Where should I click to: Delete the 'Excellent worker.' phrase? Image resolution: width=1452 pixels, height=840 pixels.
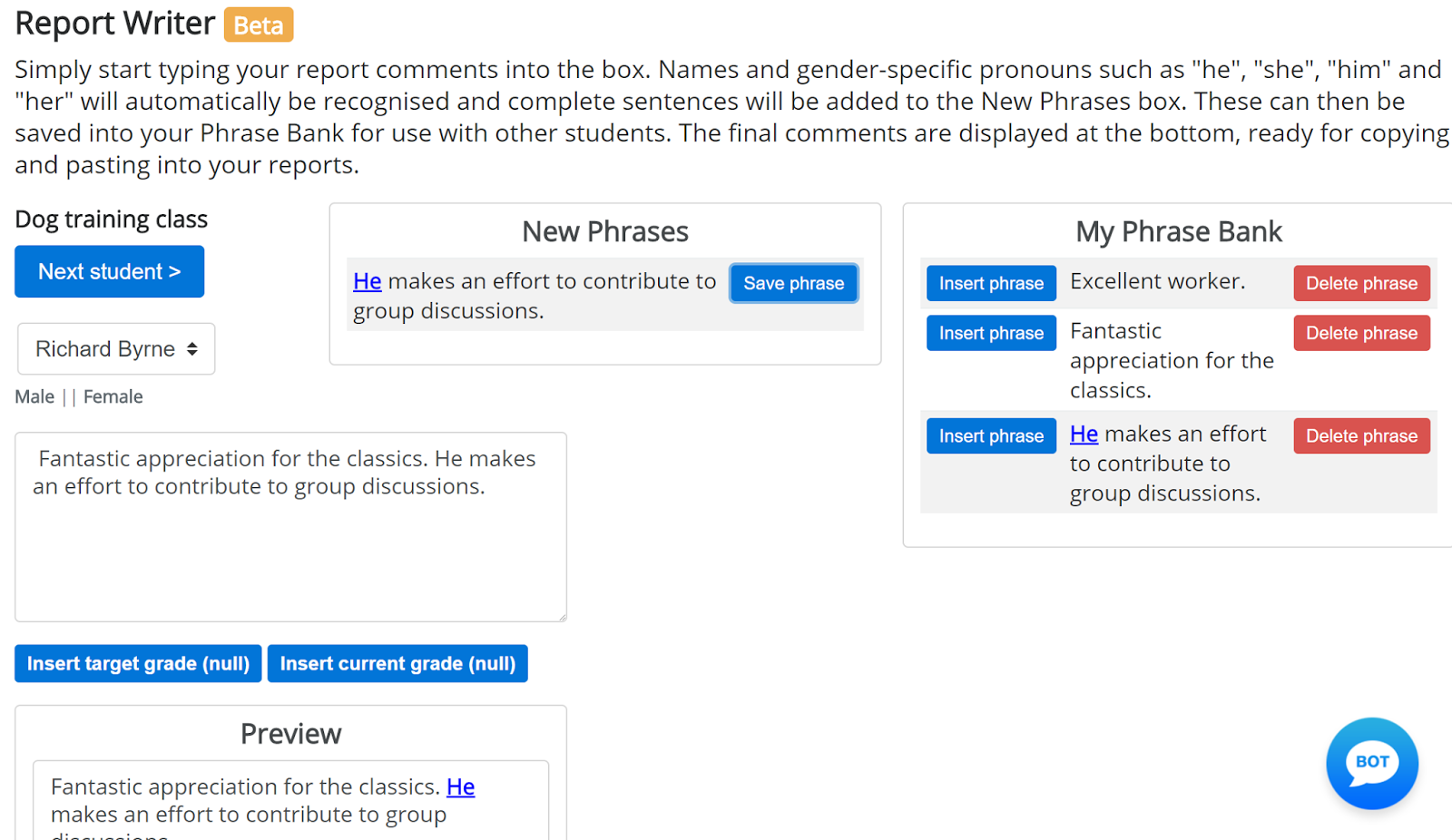[1361, 283]
